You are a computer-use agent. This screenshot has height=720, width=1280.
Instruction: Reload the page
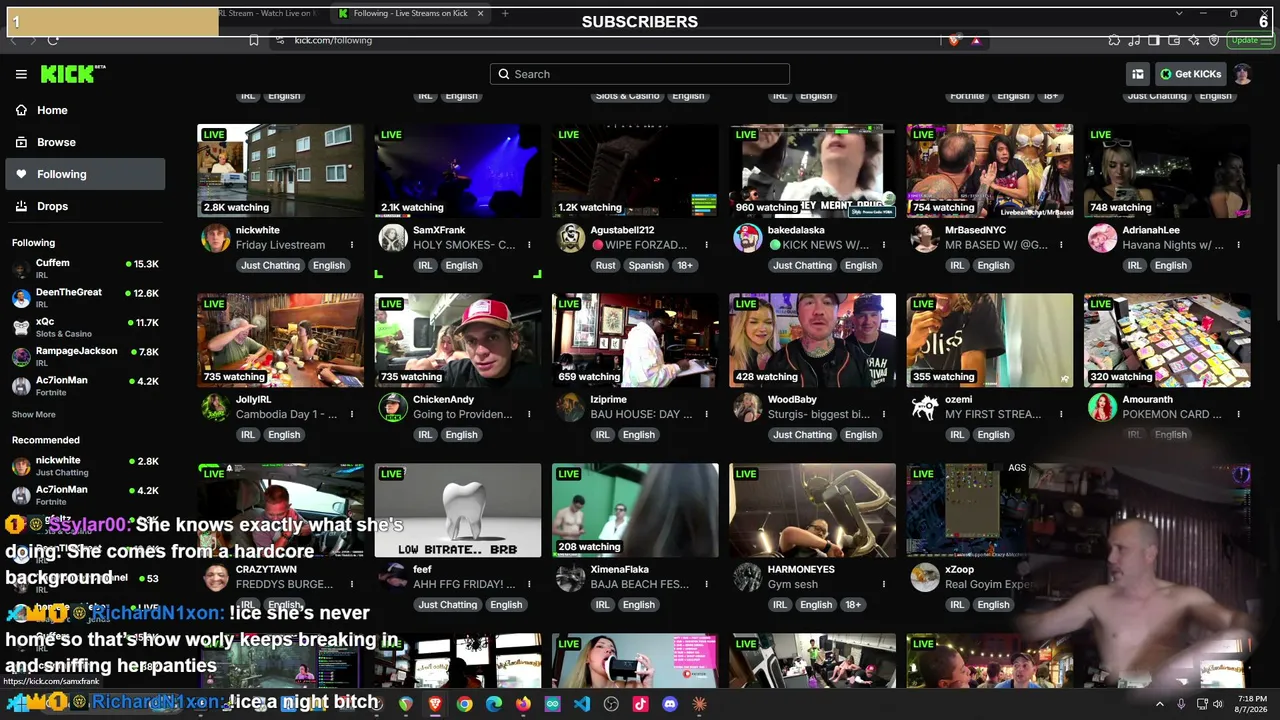coord(53,40)
